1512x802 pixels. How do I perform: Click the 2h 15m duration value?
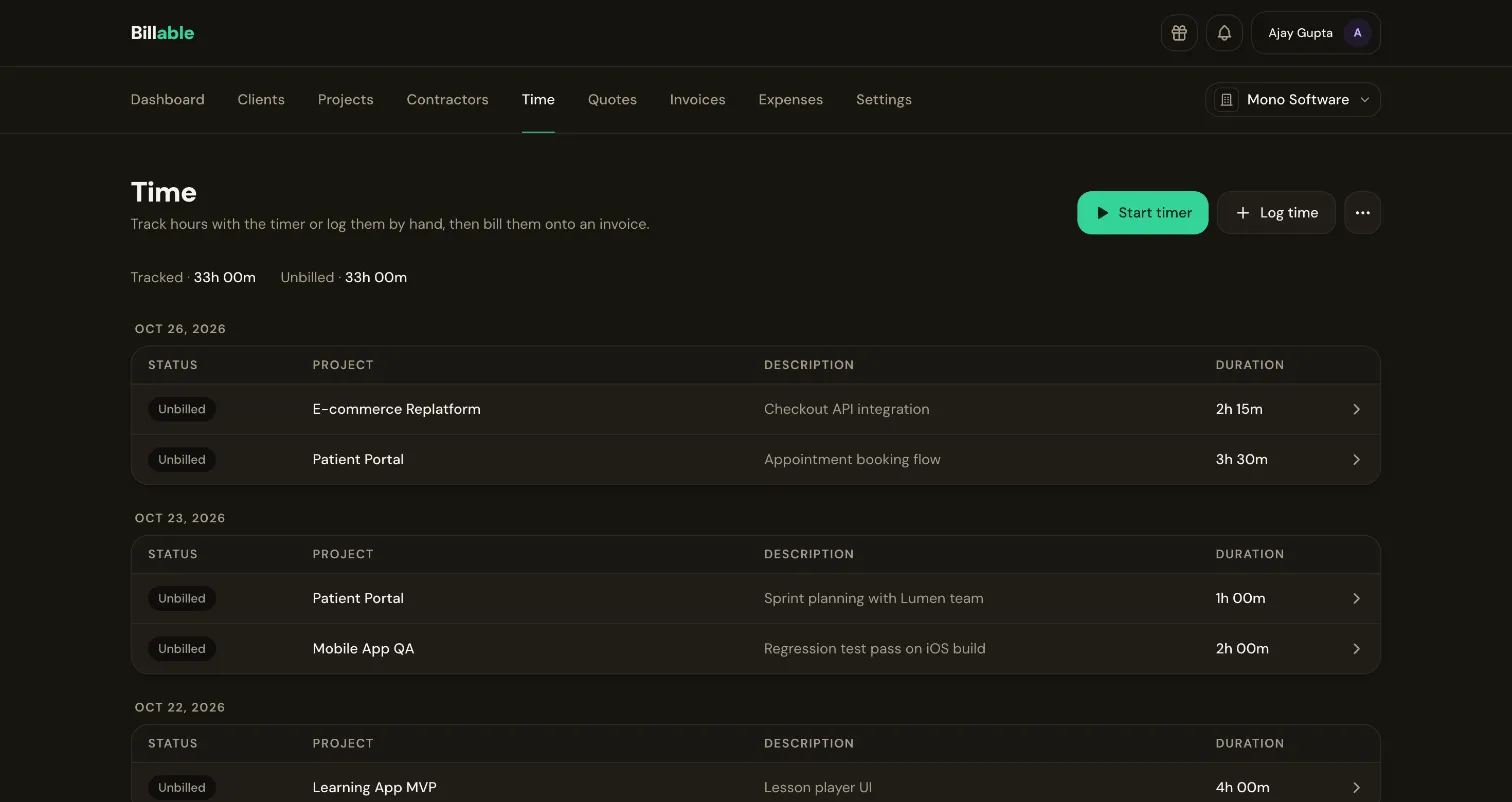[1239, 409]
